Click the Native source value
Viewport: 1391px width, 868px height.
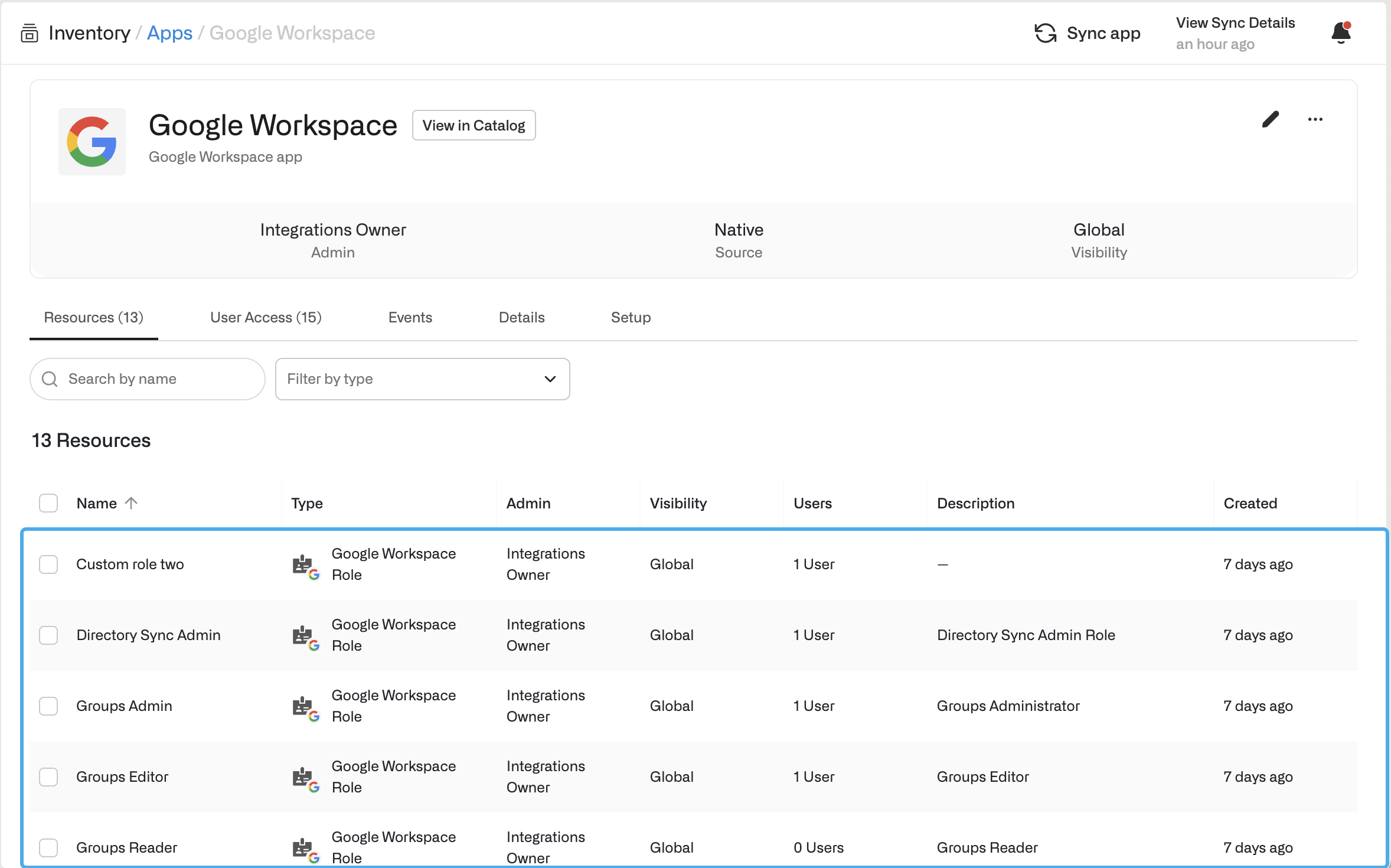point(739,230)
